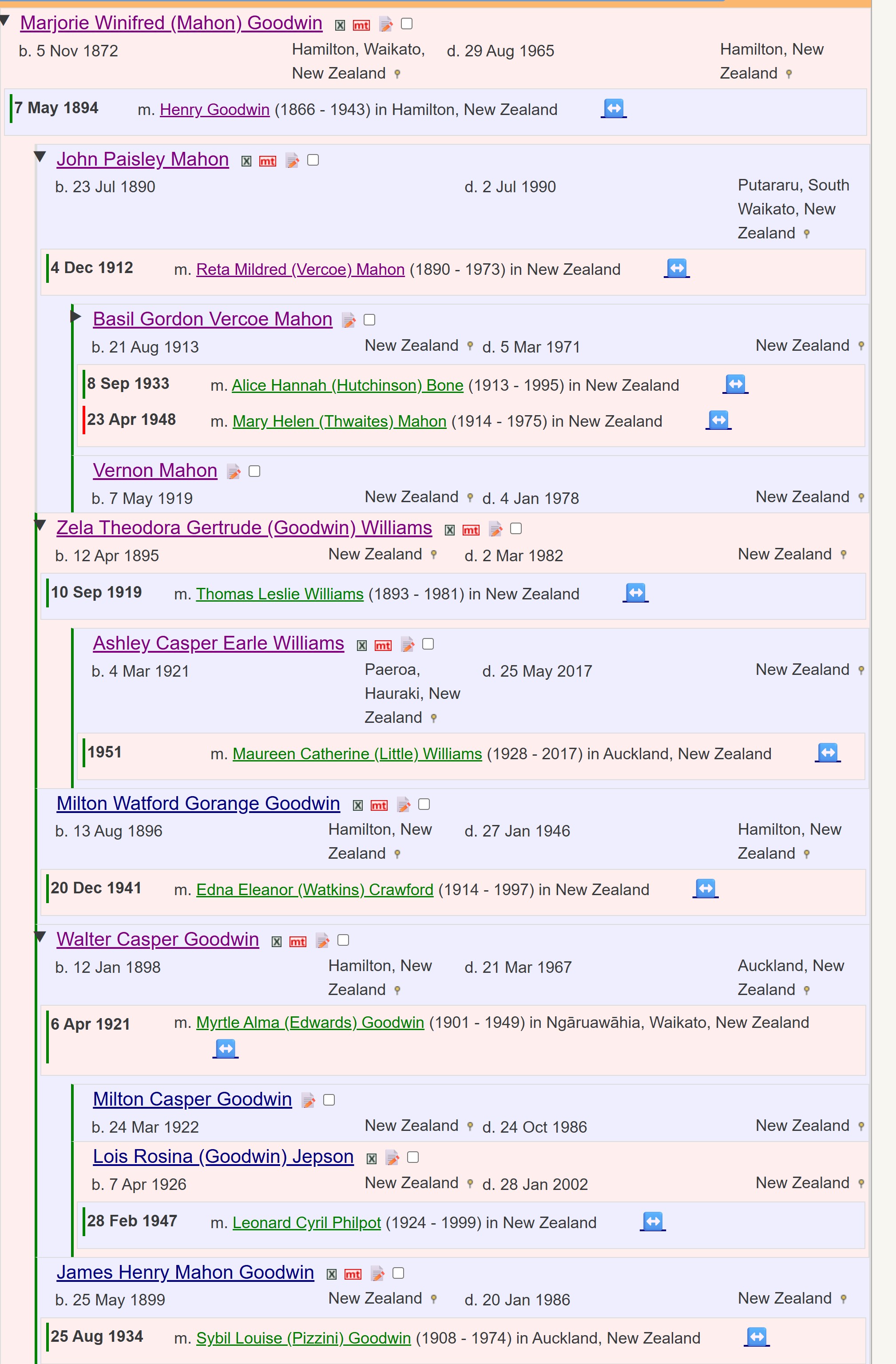
Task: Open X-DNA icon beside Marjorie Winifred (Mahon) Goodwin
Action: click(x=340, y=25)
